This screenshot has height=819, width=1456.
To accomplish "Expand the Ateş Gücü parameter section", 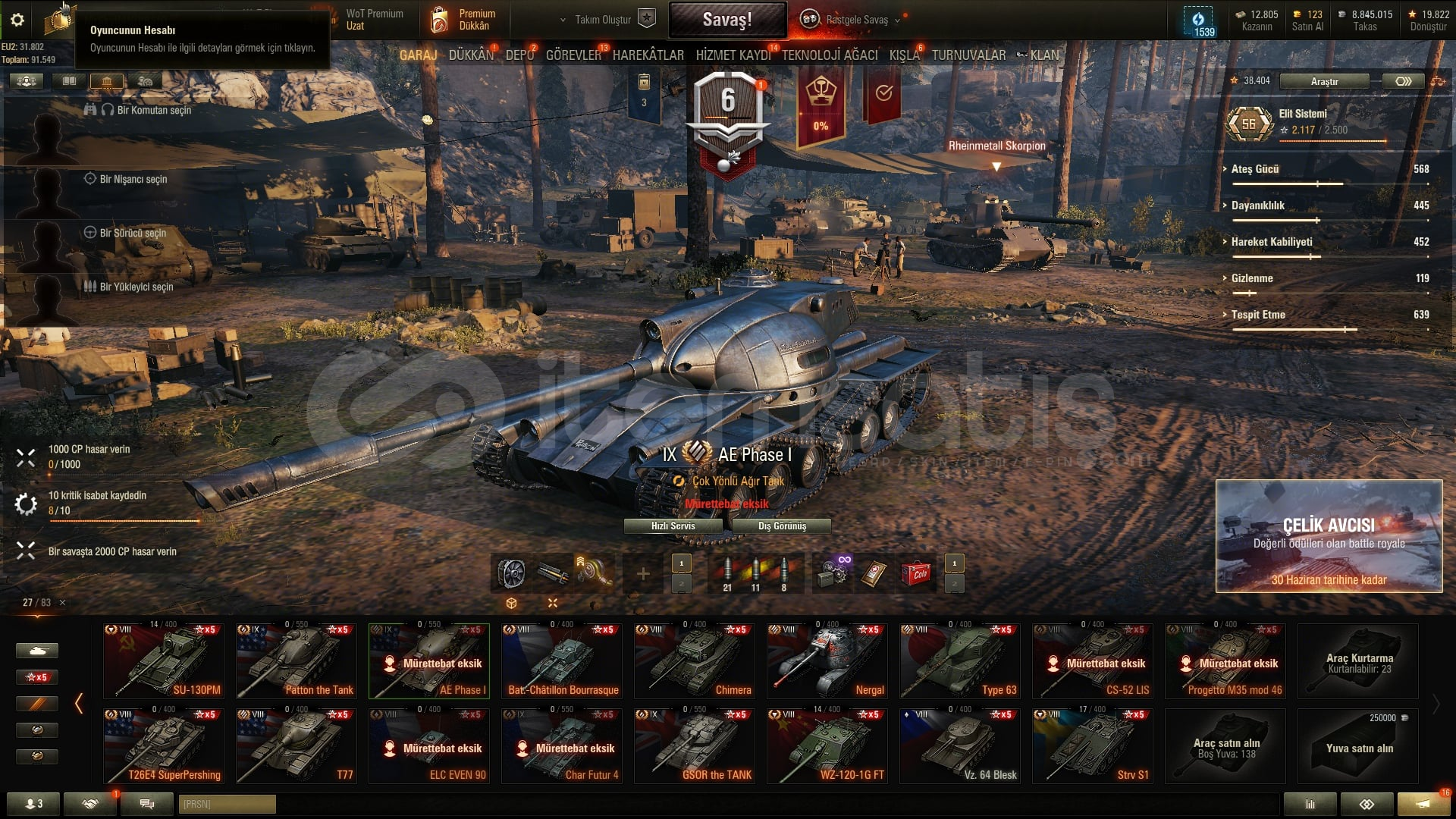I will point(1254,169).
